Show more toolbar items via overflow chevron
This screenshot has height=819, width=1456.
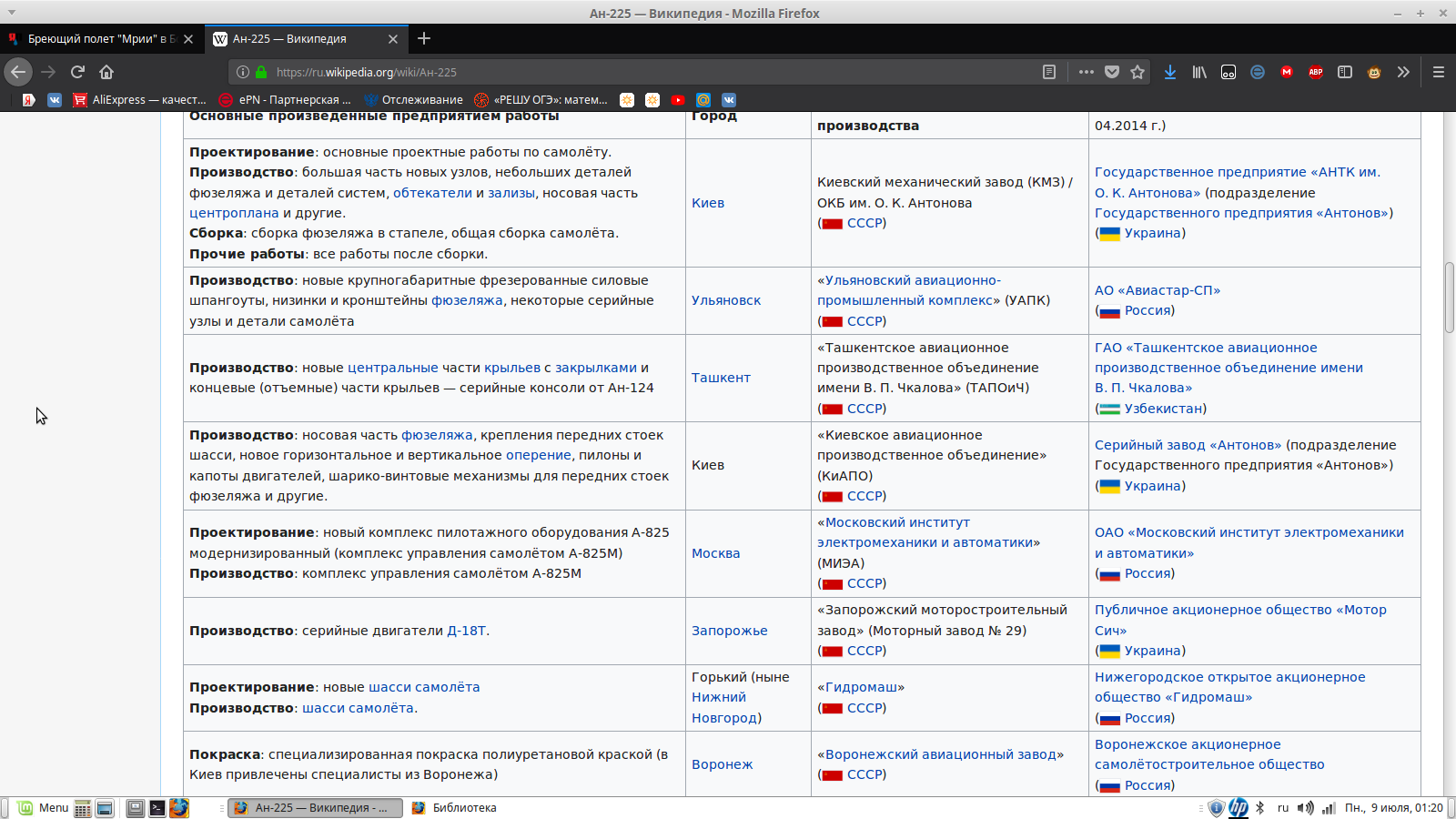[x=1403, y=72]
